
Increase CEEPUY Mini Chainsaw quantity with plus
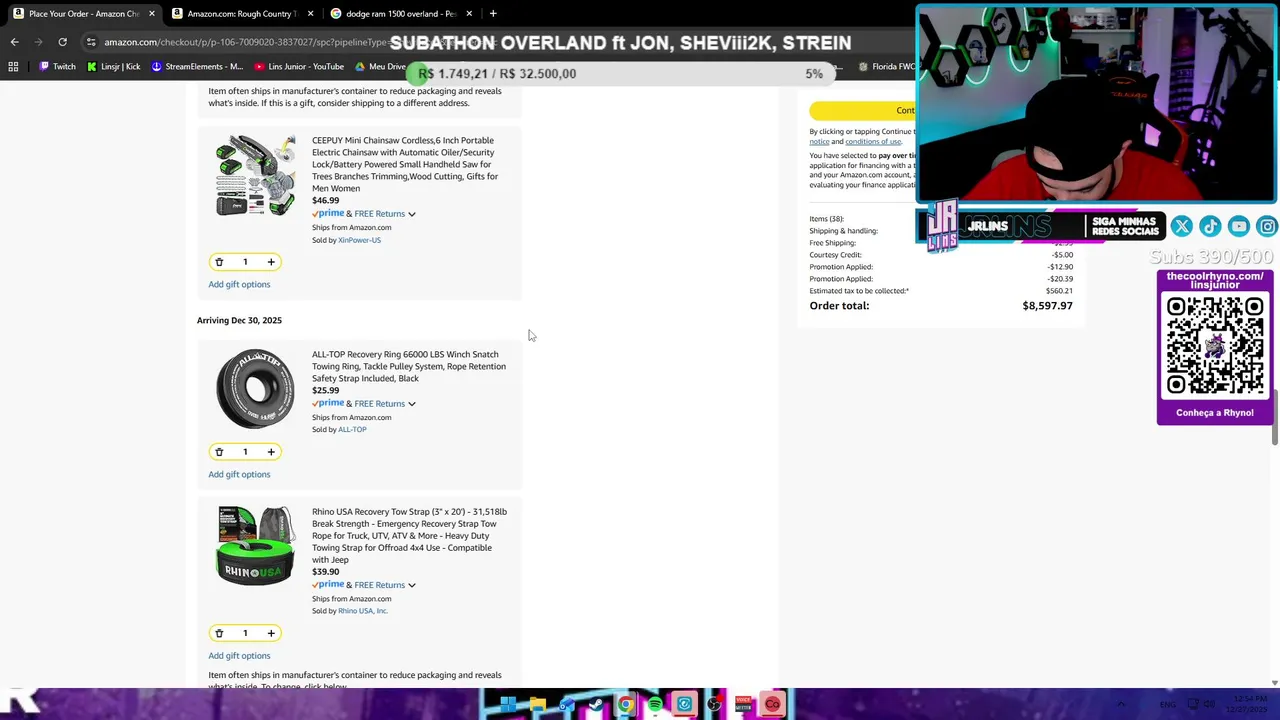coord(271,262)
